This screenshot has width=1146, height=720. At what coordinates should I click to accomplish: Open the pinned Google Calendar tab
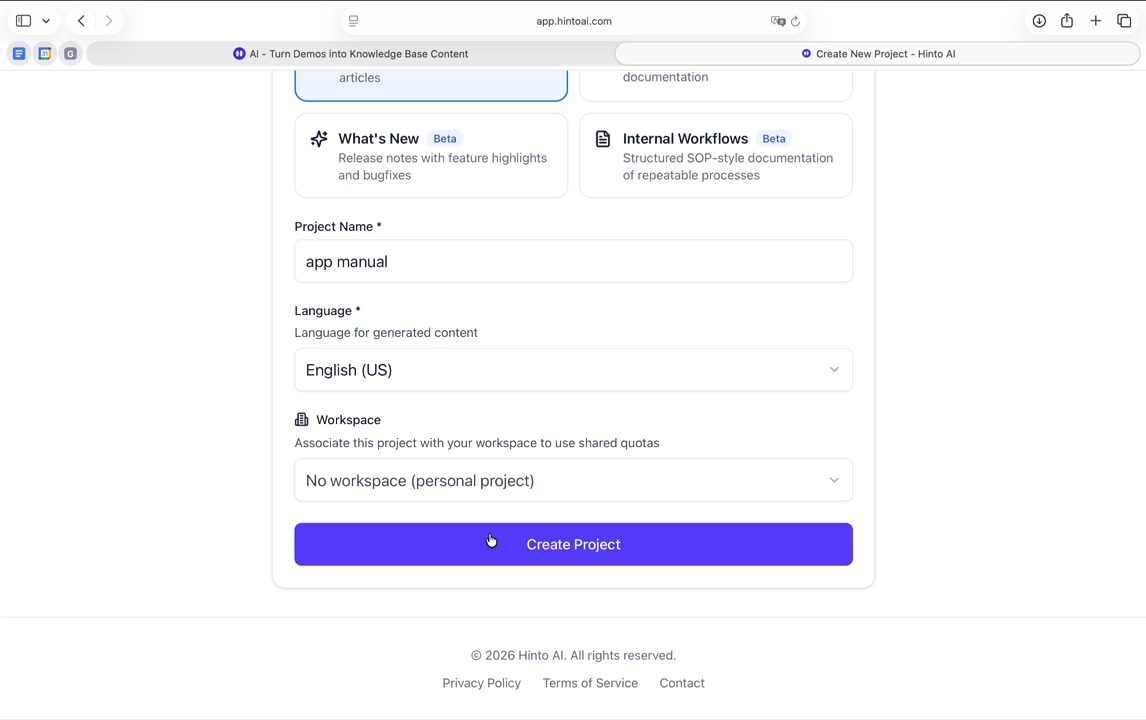45,54
